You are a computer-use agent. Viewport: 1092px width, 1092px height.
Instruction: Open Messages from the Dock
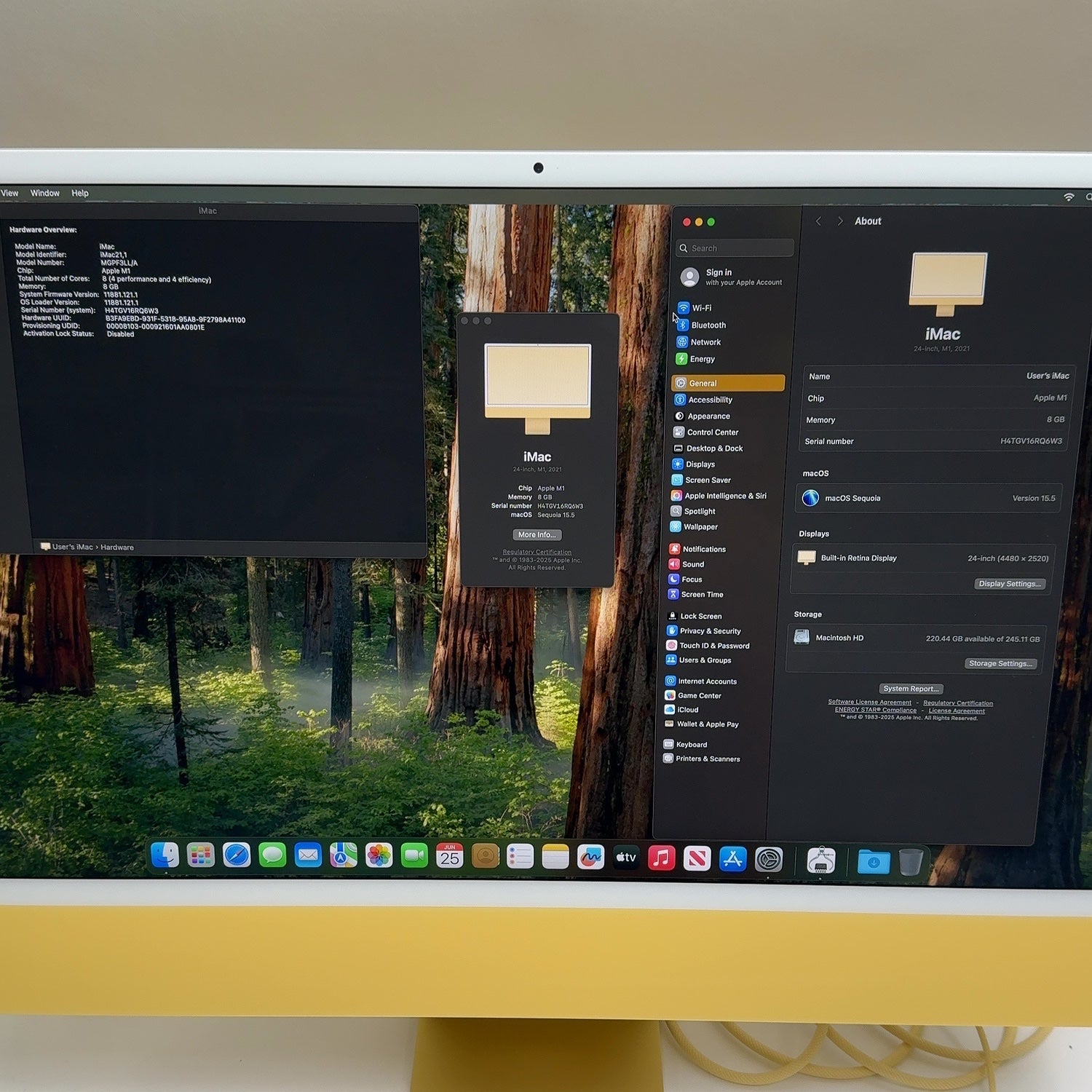click(x=272, y=855)
